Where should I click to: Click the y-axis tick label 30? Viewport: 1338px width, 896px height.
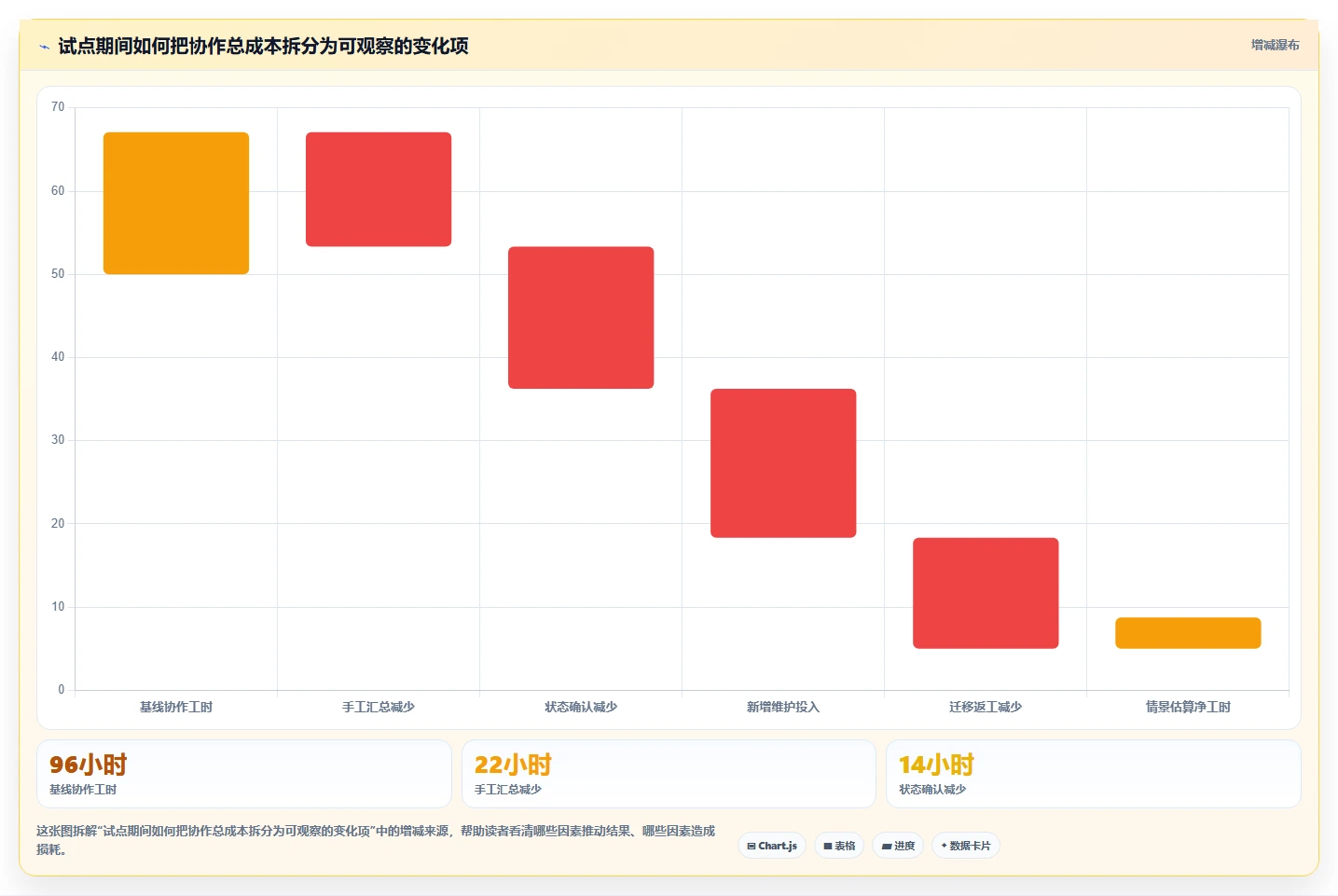(x=58, y=440)
